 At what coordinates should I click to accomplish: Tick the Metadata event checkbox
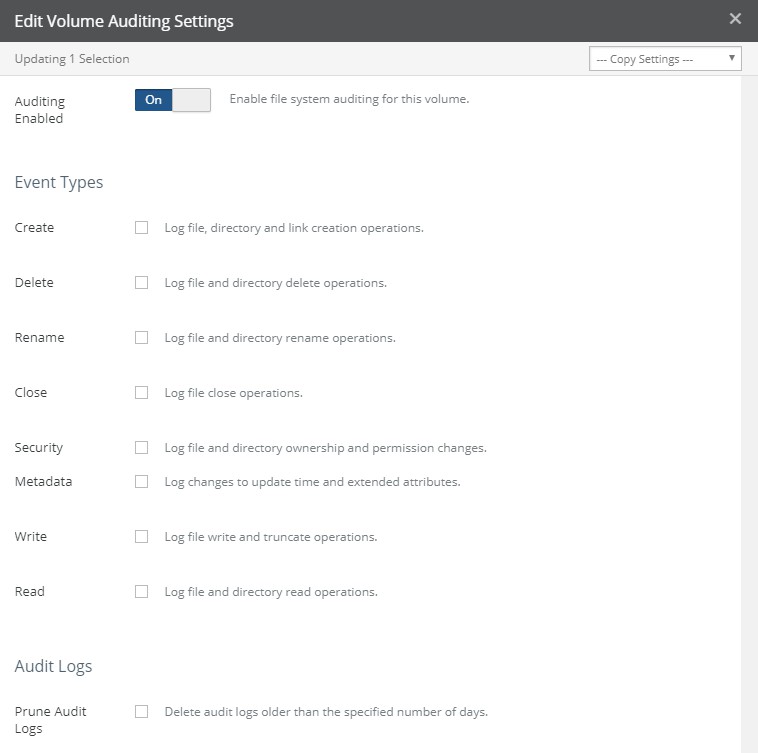141,482
